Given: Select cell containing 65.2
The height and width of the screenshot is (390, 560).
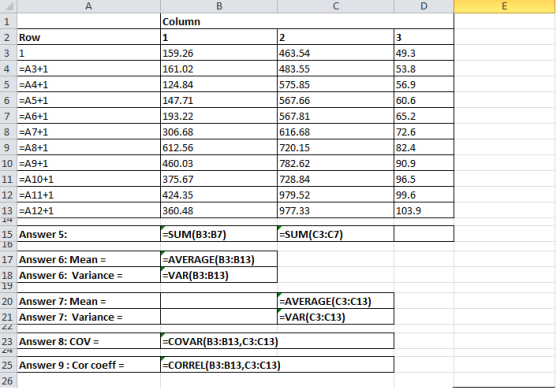Looking at the screenshot, I should tap(424, 116).
